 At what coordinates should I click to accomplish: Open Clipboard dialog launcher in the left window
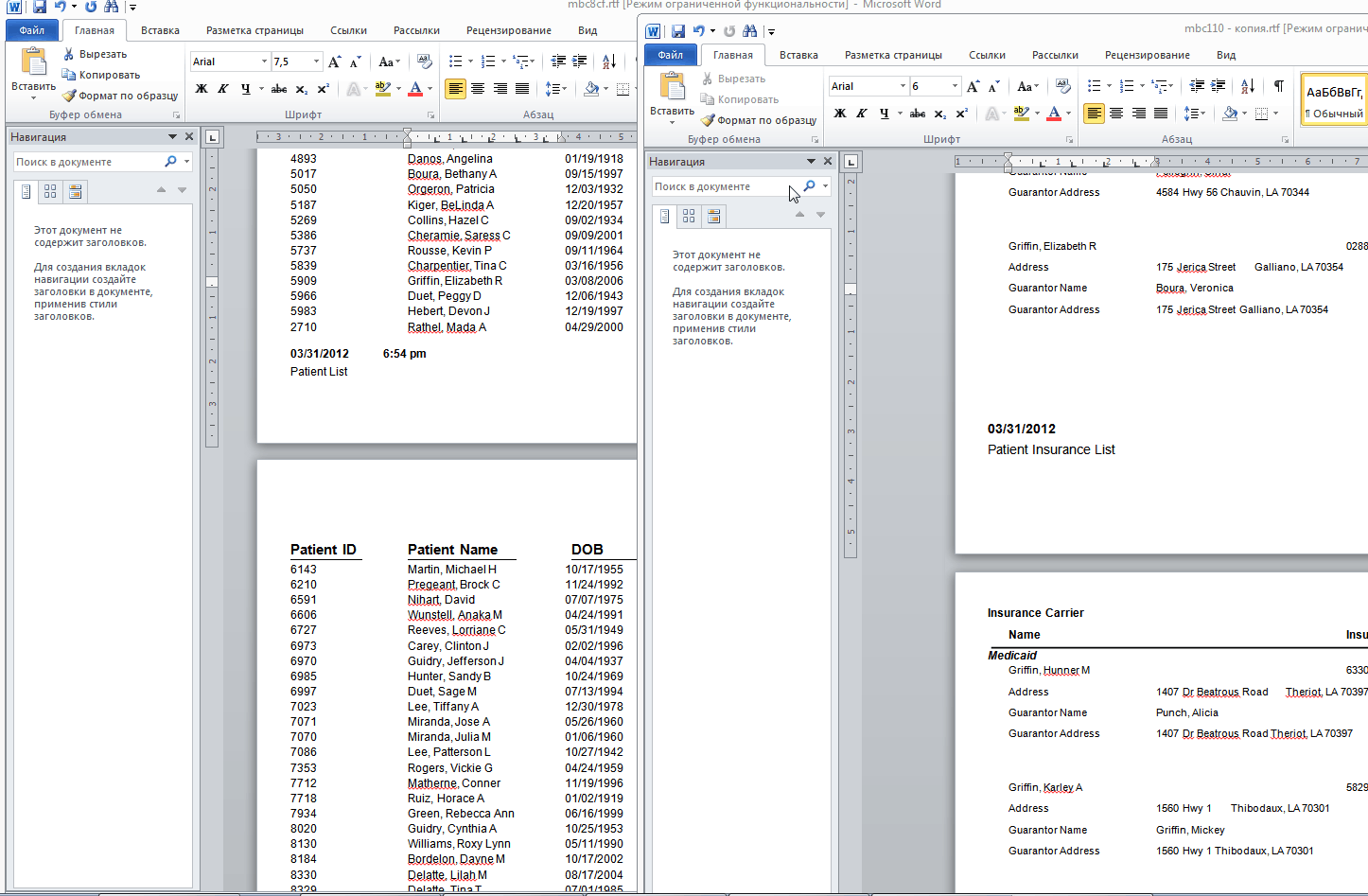(x=176, y=115)
